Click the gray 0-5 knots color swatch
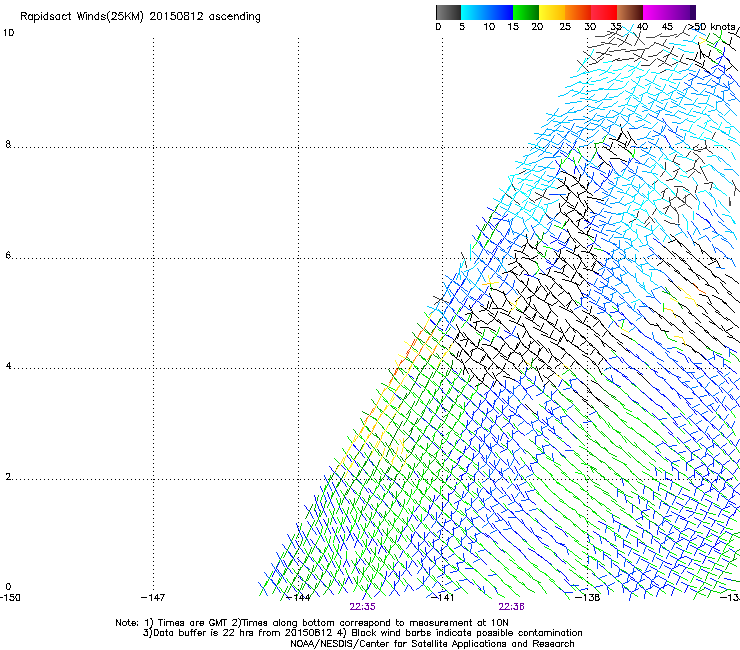 point(448,12)
